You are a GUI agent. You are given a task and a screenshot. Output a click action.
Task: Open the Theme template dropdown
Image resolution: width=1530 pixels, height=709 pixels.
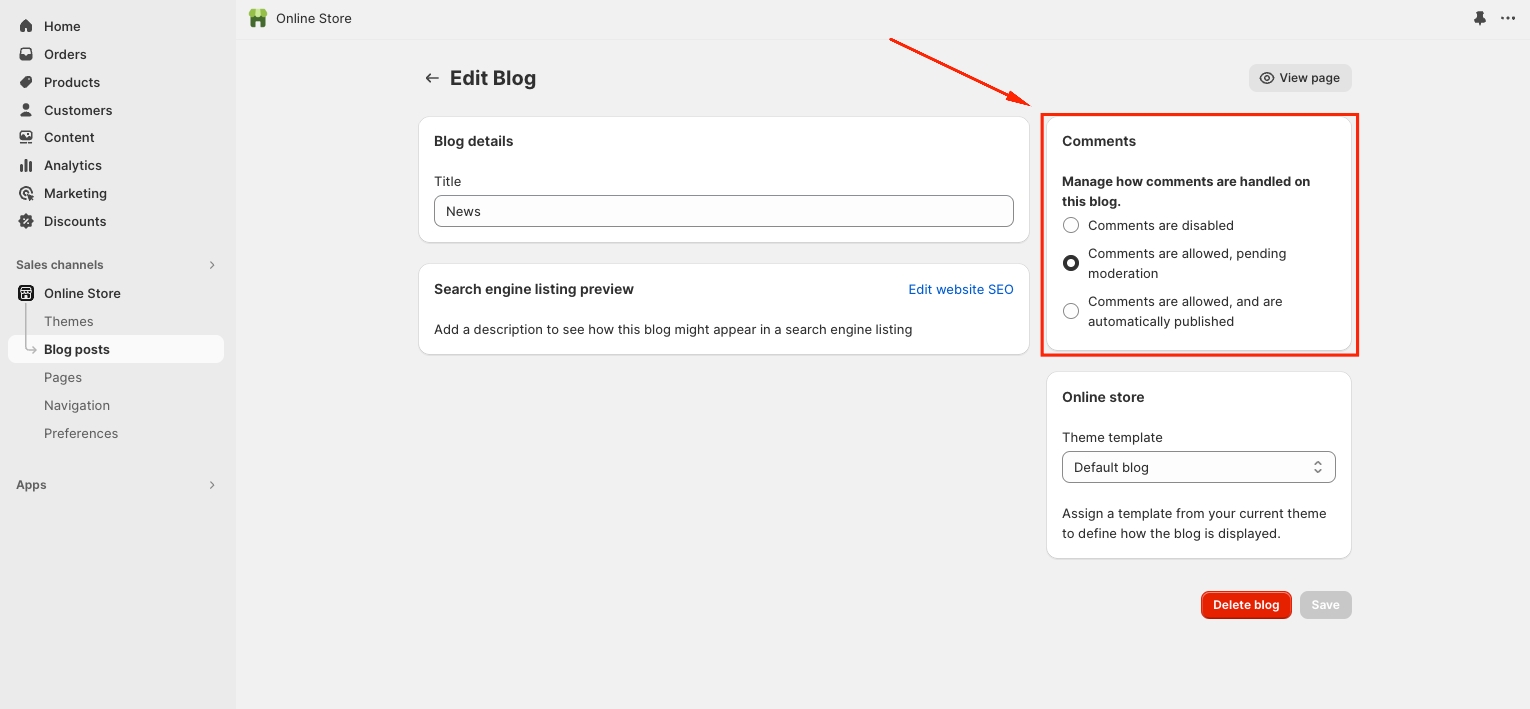[1198, 467]
